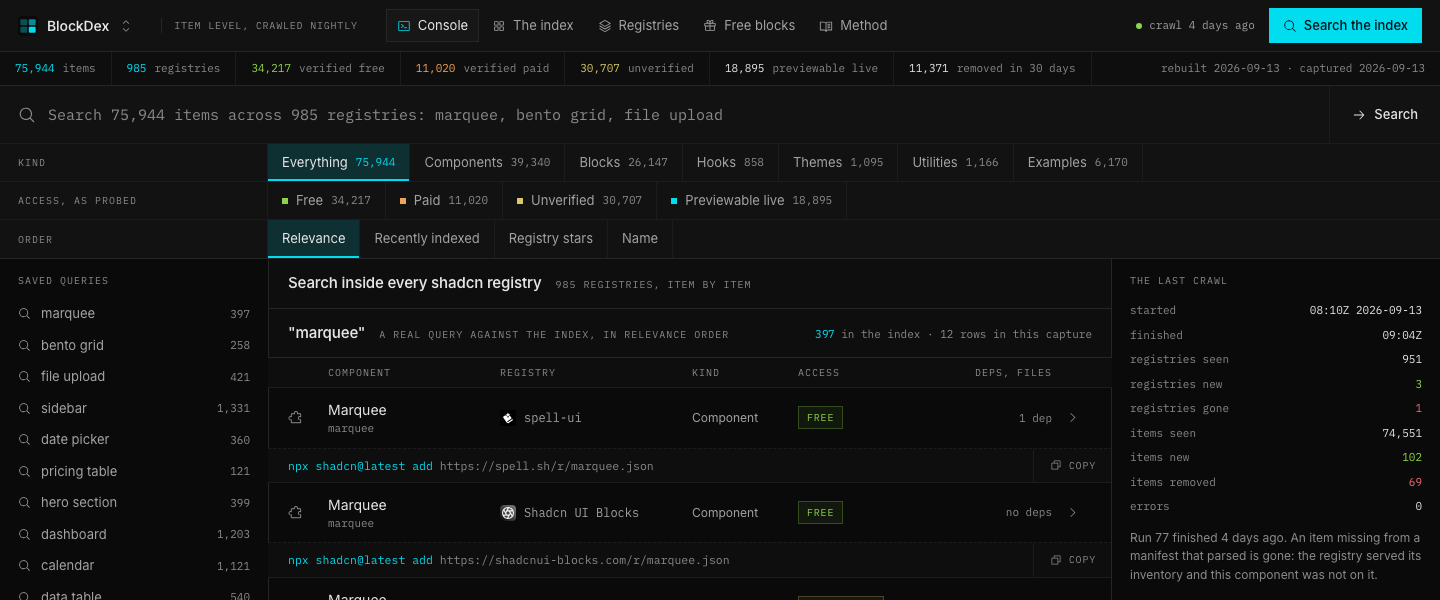This screenshot has width=1440, height=600.
Task: Click the 75,944 items stat
Action: click(55, 69)
